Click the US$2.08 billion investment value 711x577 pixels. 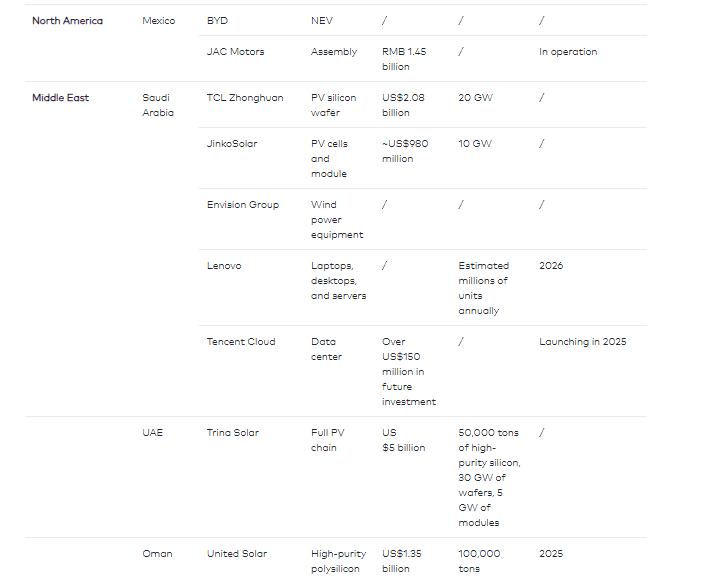[x=403, y=105]
